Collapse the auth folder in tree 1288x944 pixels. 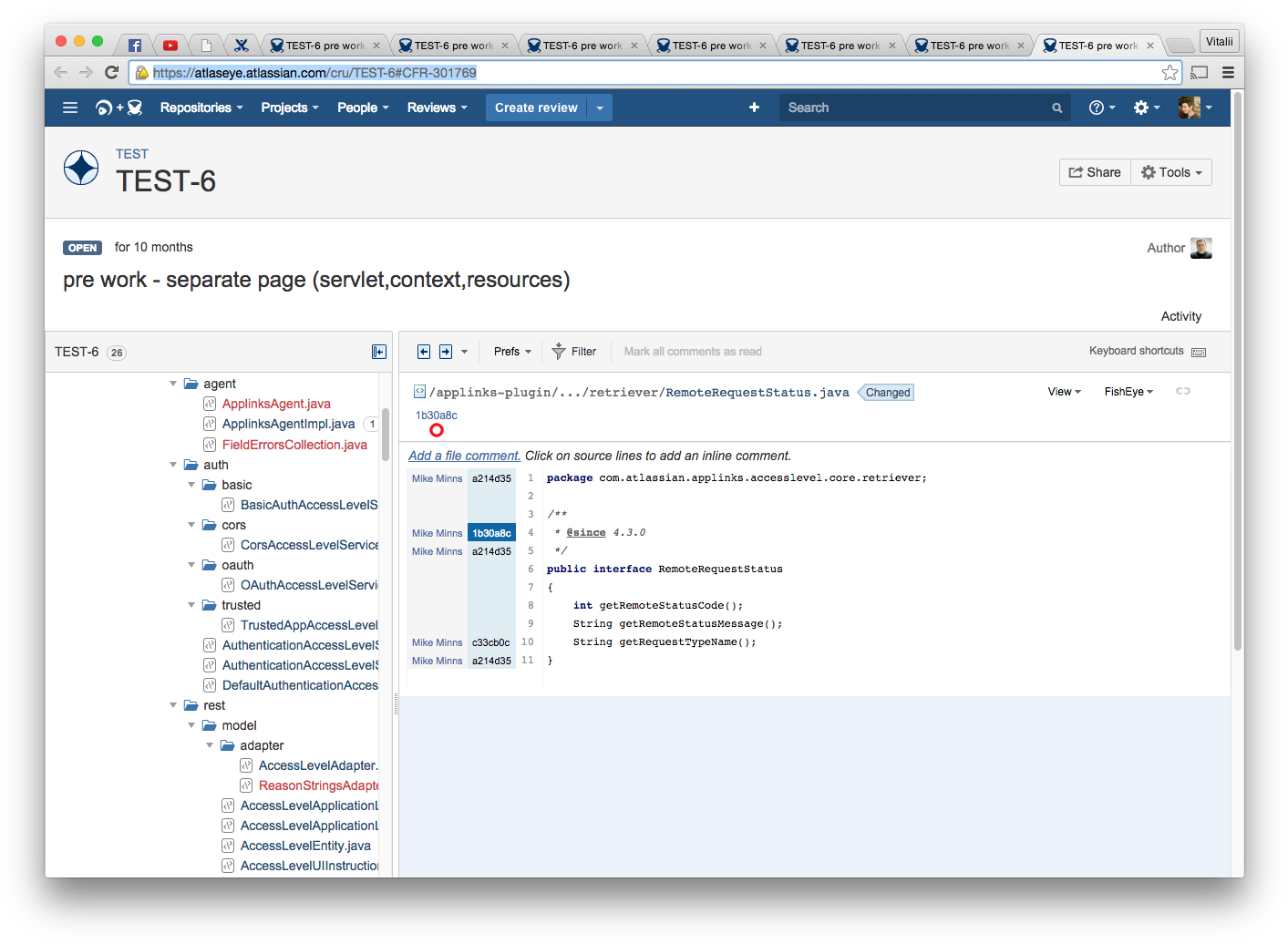(173, 465)
